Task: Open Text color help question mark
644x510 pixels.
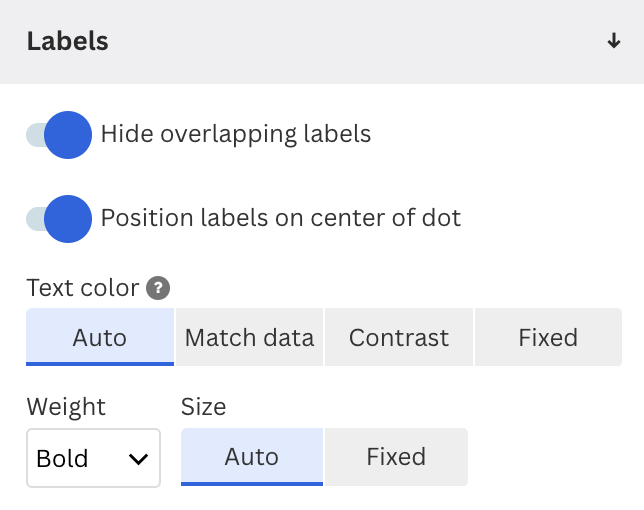Action: (x=158, y=288)
